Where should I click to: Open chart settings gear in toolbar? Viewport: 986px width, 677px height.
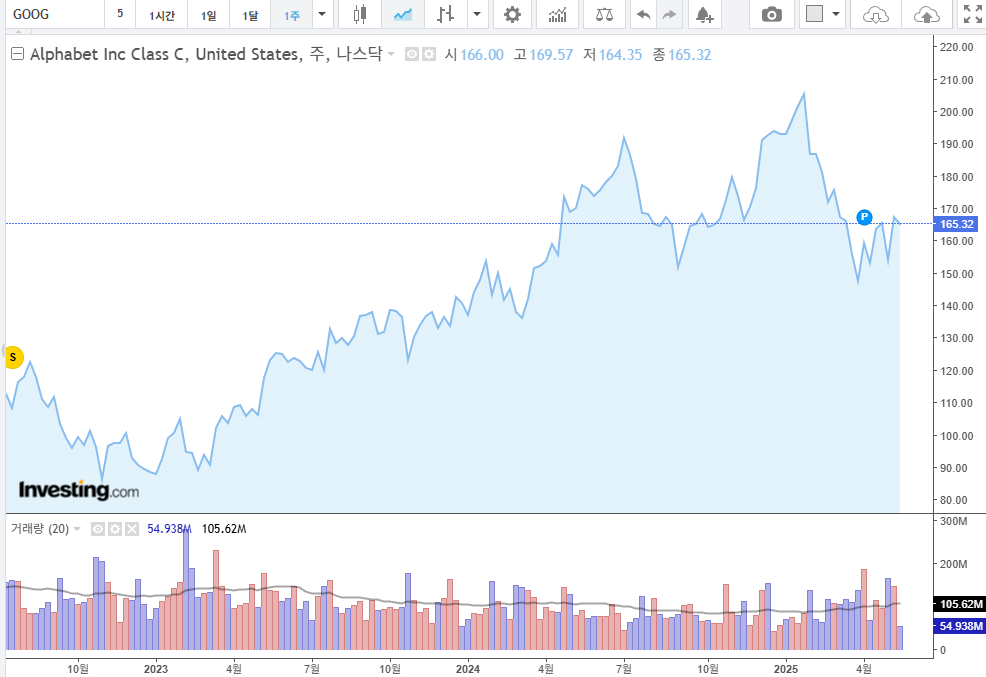click(x=512, y=14)
